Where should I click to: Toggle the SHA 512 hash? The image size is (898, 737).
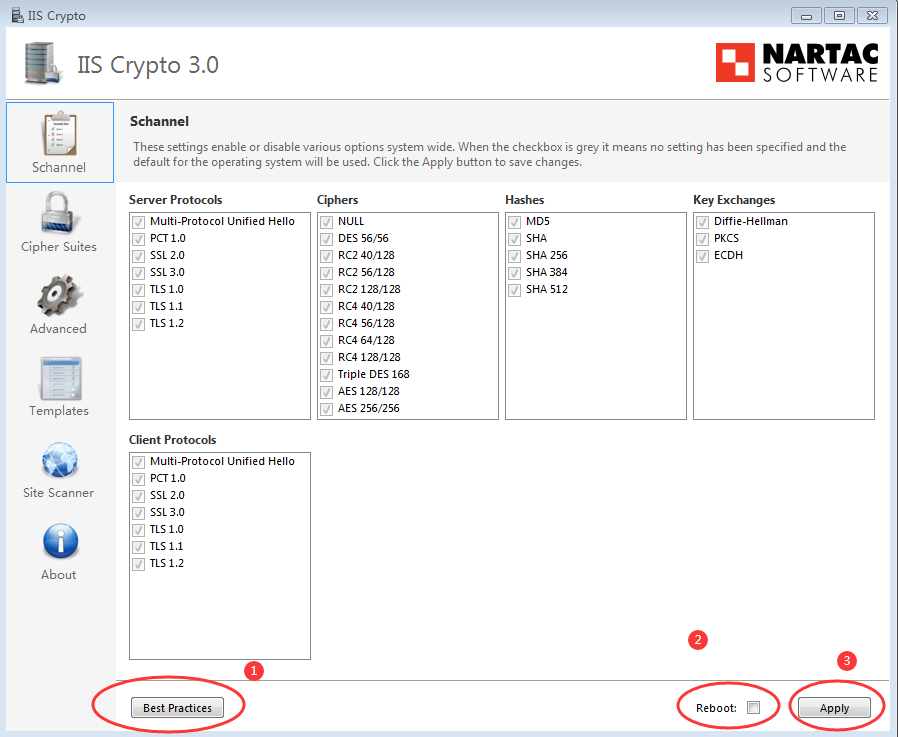click(514, 290)
